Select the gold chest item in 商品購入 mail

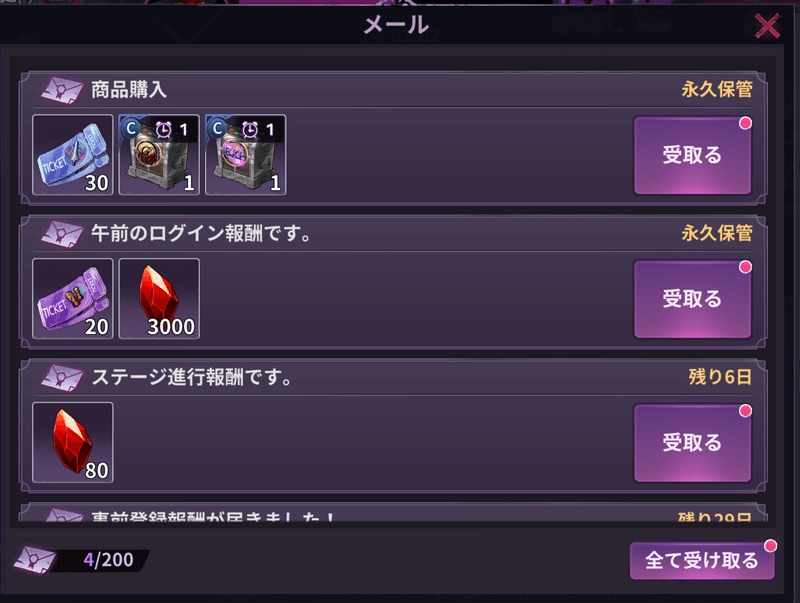tap(159, 155)
